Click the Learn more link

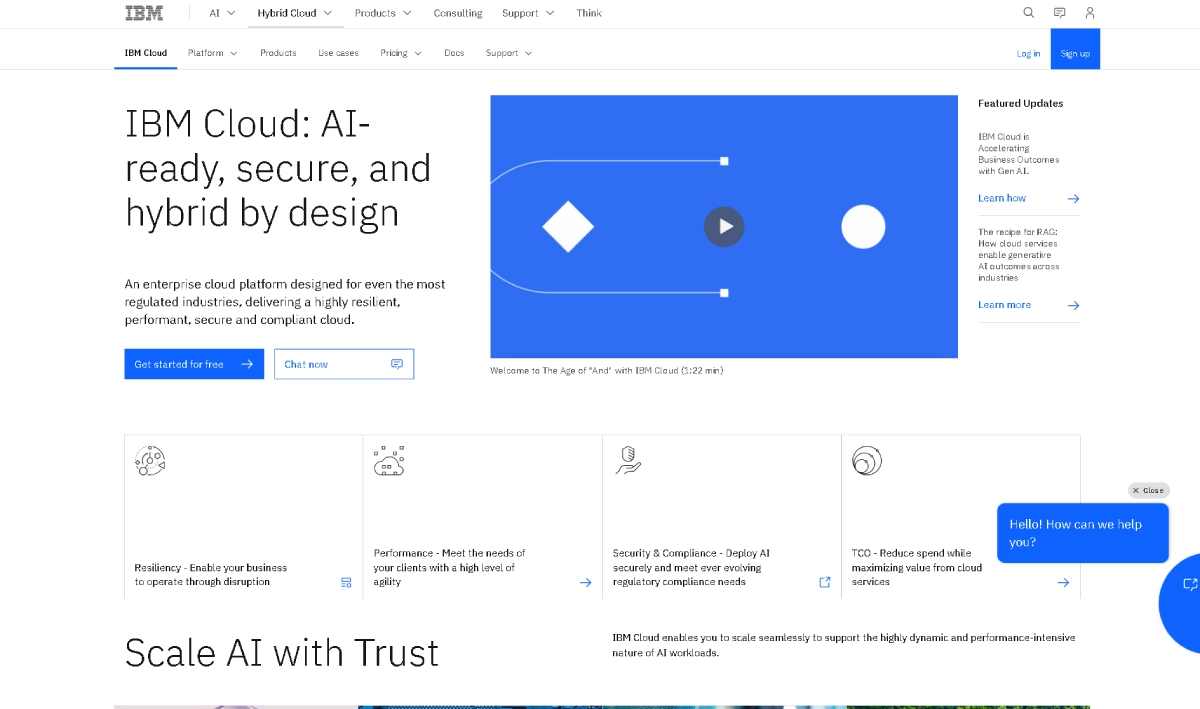point(1004,305)
